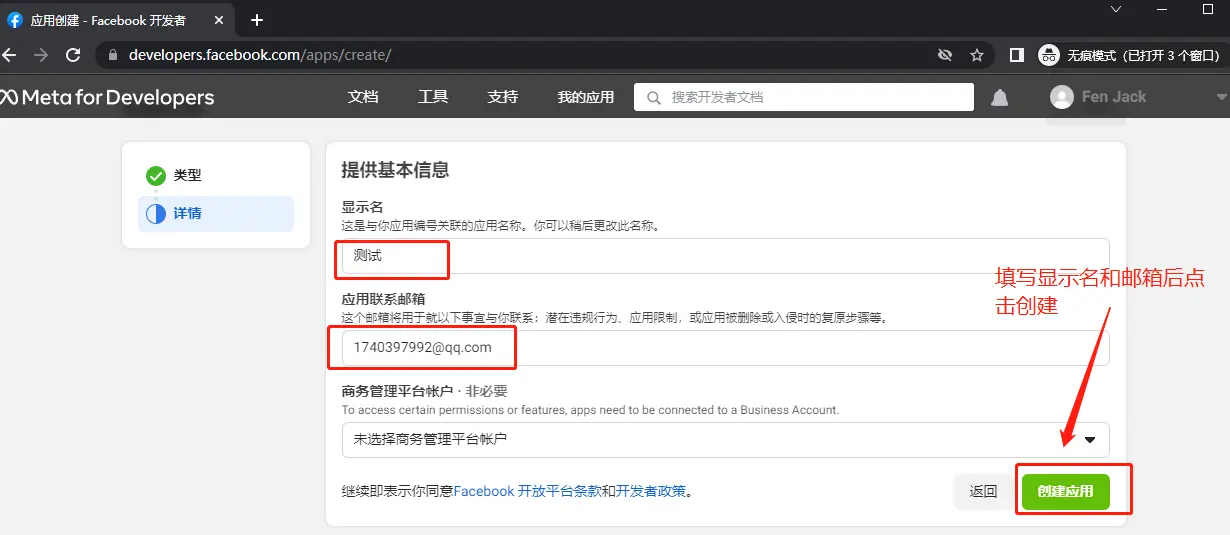
Task: Select the 类型 step in sidebar
Action: 216,176
